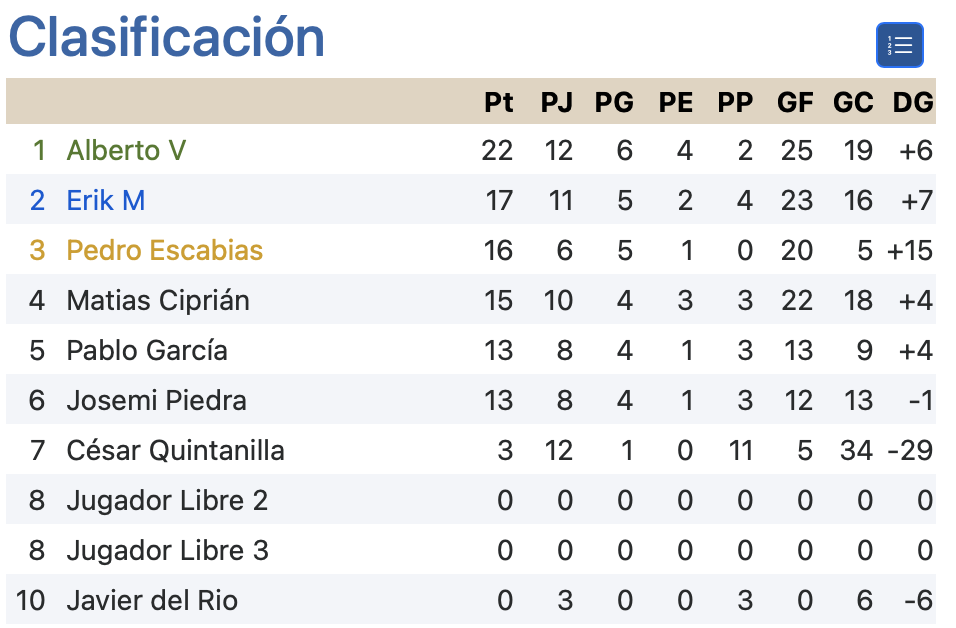Click the GF column header

[x=794, y=102]
